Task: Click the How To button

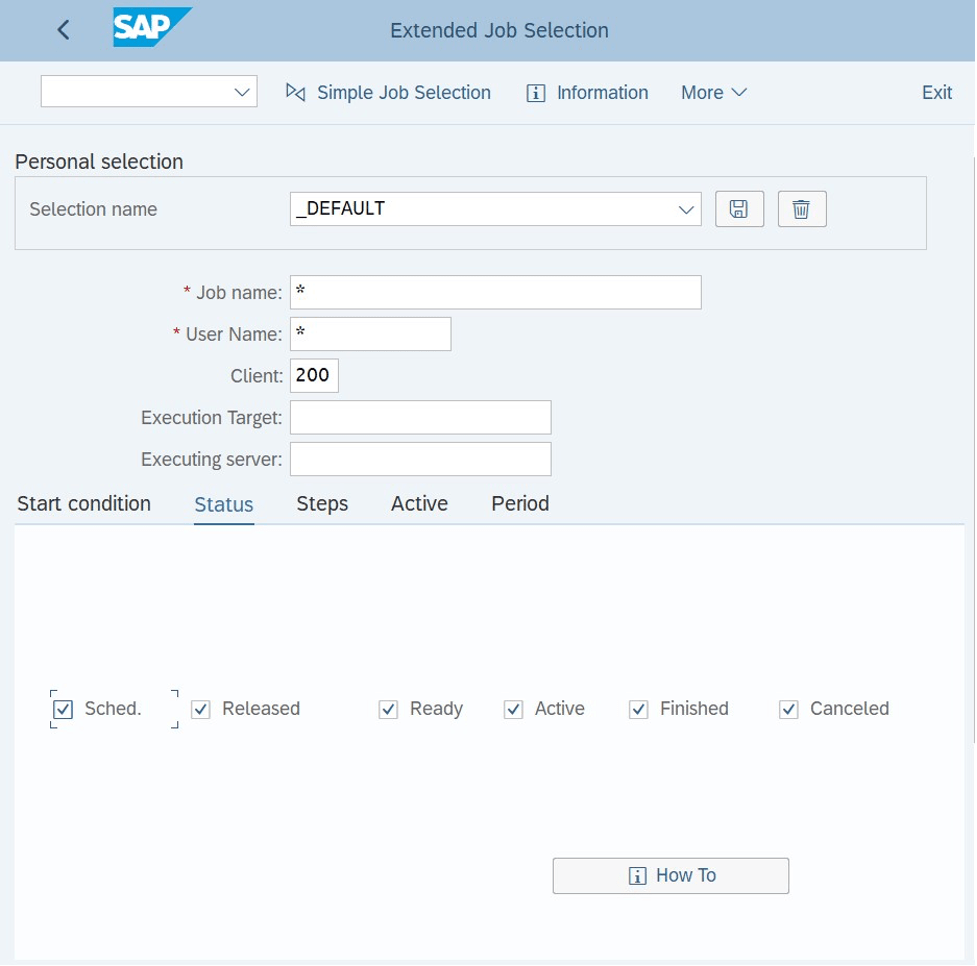Action: click(x=670, y=875)
